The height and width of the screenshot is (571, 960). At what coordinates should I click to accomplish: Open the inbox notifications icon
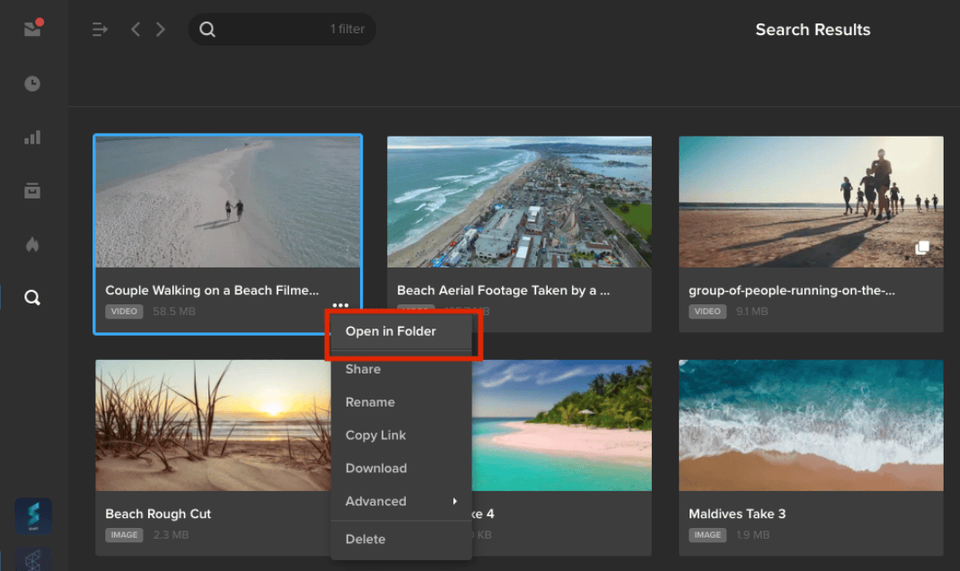[x=32, y=28]
